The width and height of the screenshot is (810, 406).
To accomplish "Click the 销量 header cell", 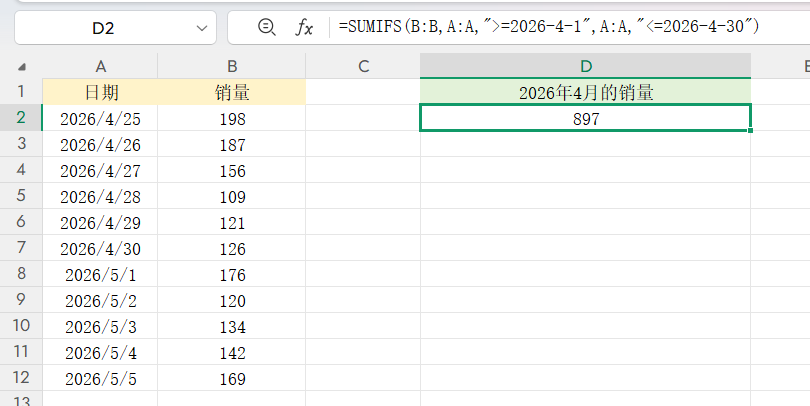I will click(232, 92).
